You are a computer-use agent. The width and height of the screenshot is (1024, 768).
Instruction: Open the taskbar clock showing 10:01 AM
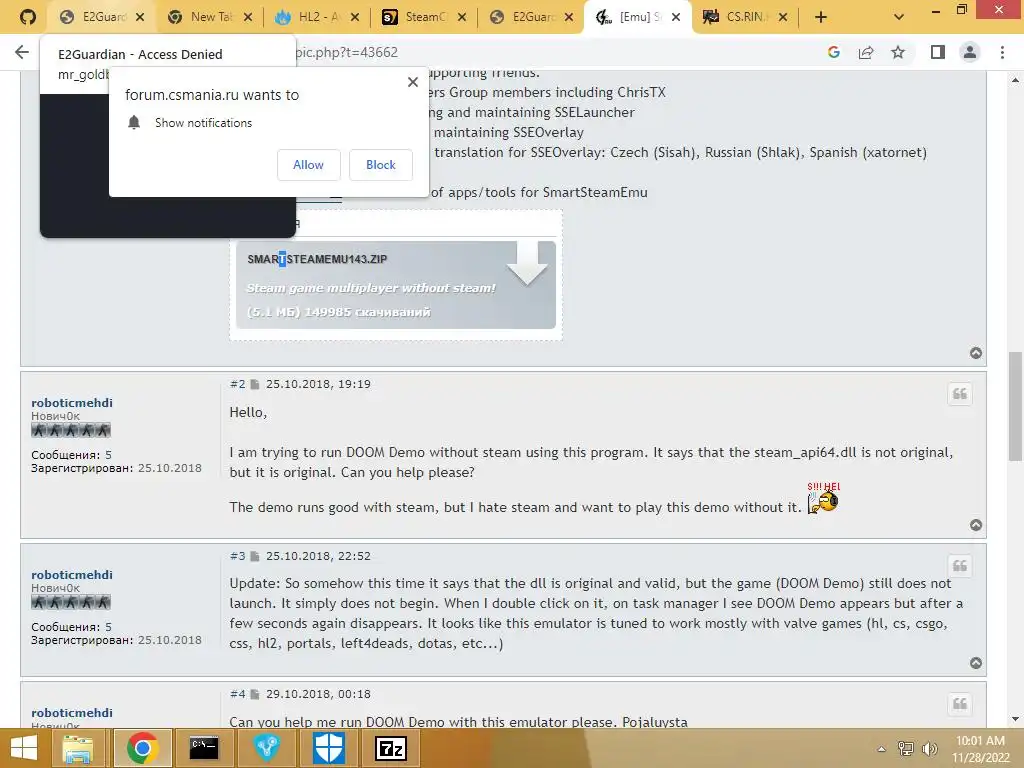980,749
